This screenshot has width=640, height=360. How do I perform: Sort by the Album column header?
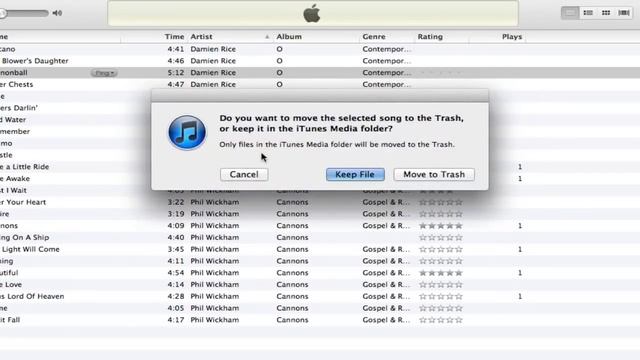pos(316,37)
